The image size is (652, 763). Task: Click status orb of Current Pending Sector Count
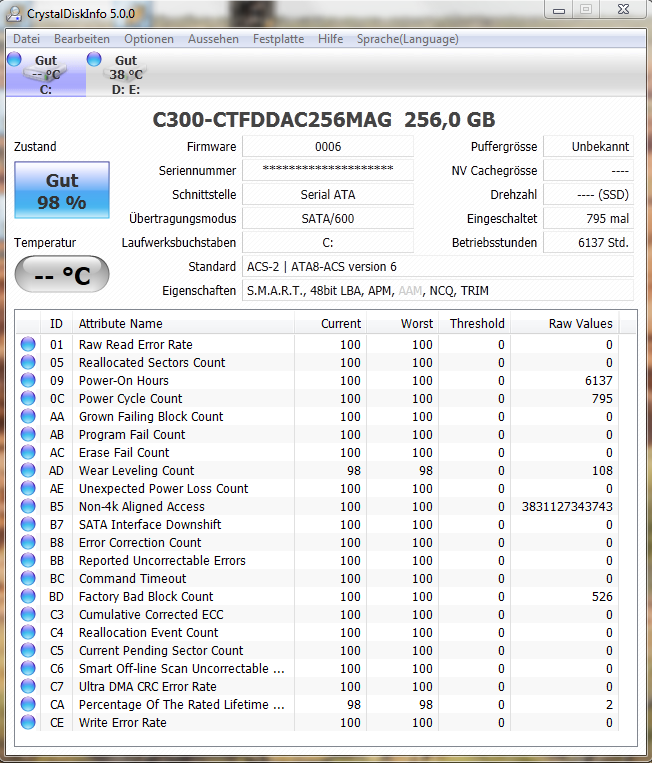point(28,650)
